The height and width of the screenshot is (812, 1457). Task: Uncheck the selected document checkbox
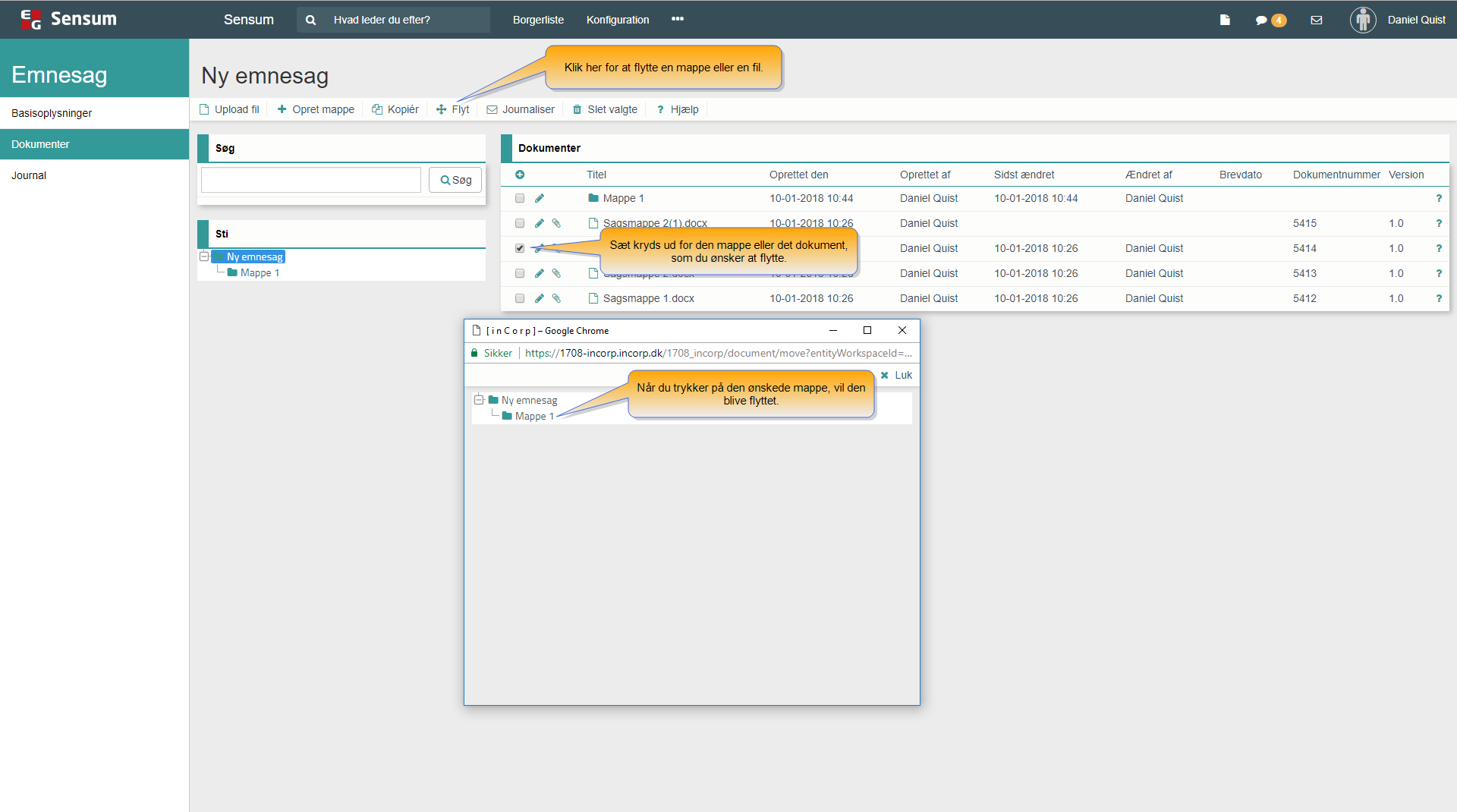coord(520,248)
